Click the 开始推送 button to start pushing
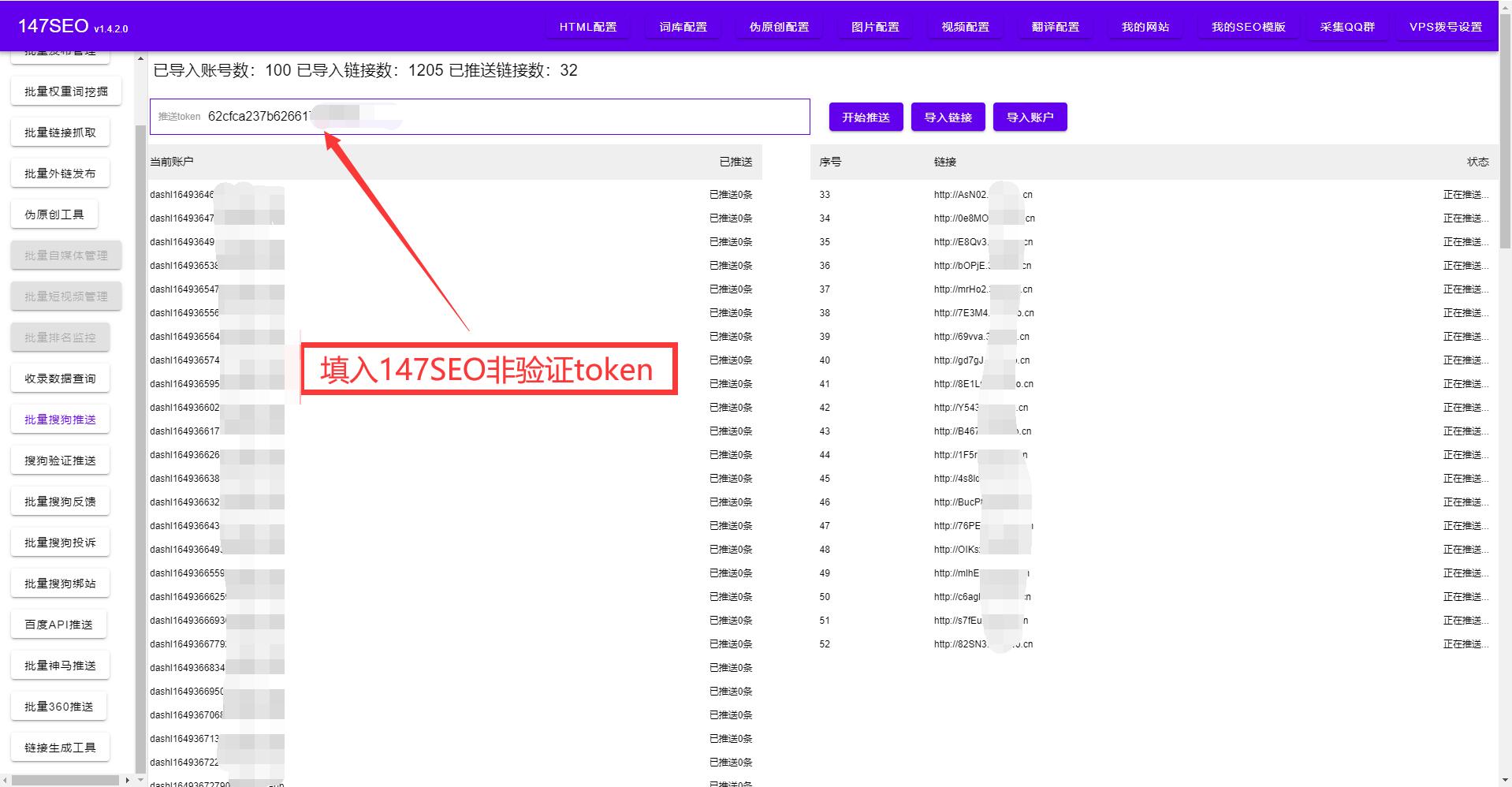Viewport: 1512px width, 787px height. [x=865, y=117]
